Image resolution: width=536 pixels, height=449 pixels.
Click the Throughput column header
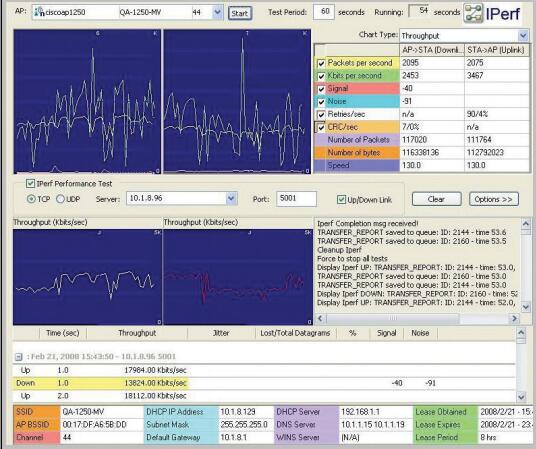(x=137, y=333)
